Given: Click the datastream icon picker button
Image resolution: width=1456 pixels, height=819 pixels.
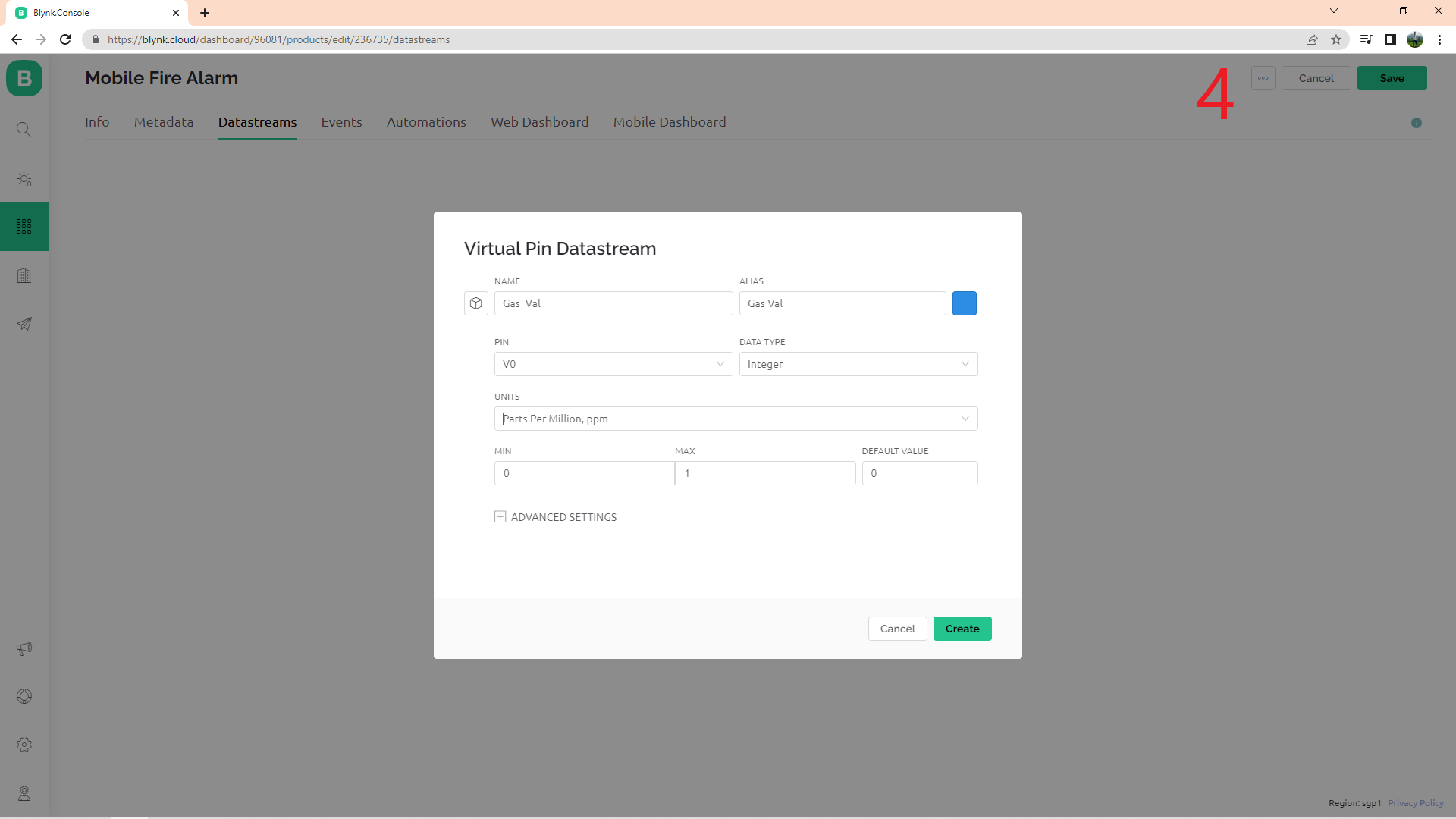Looking at the screenshot, I should 475,303.
